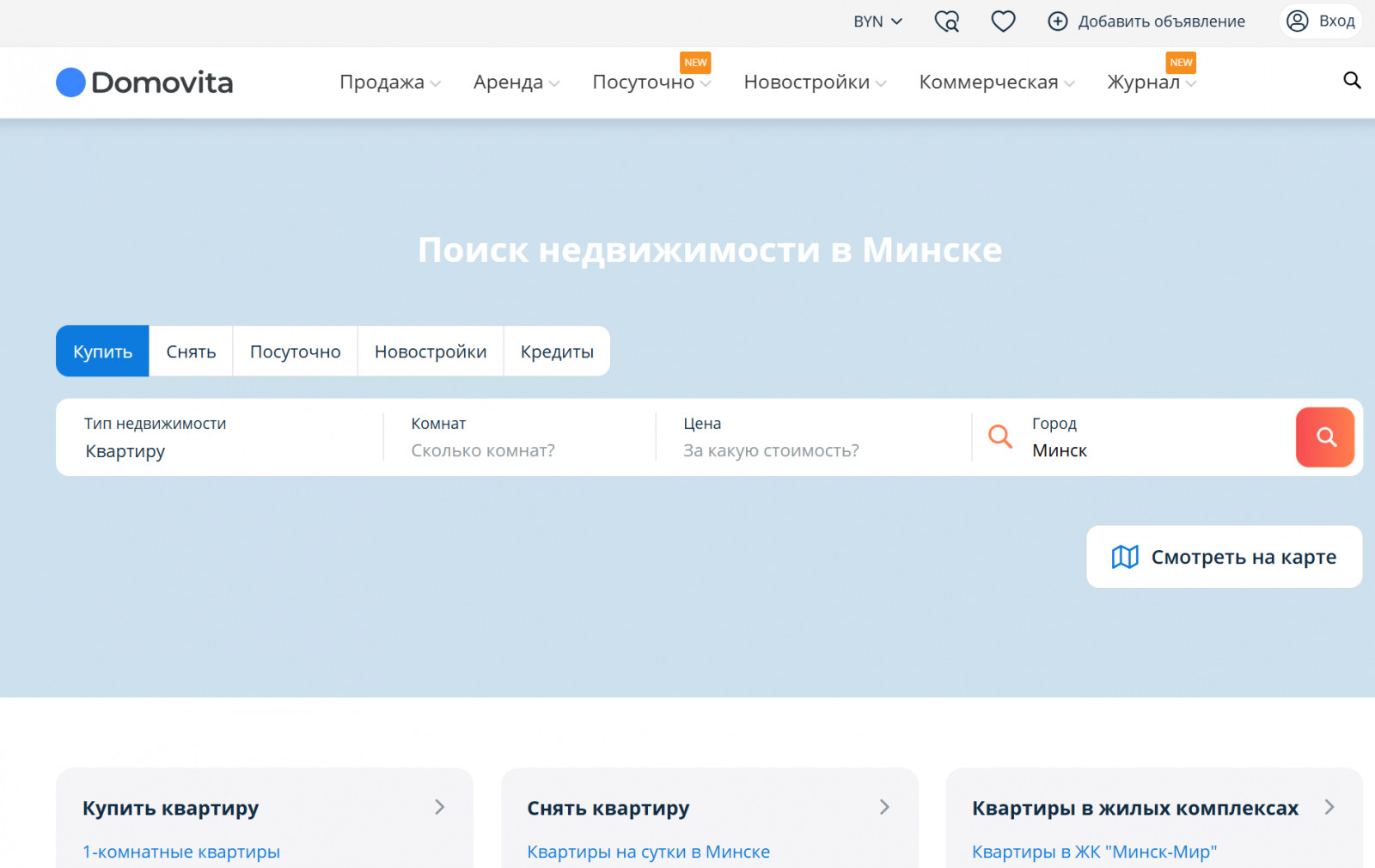Select the Купить tab
The image size is (1375, 868).
(102, 351)
